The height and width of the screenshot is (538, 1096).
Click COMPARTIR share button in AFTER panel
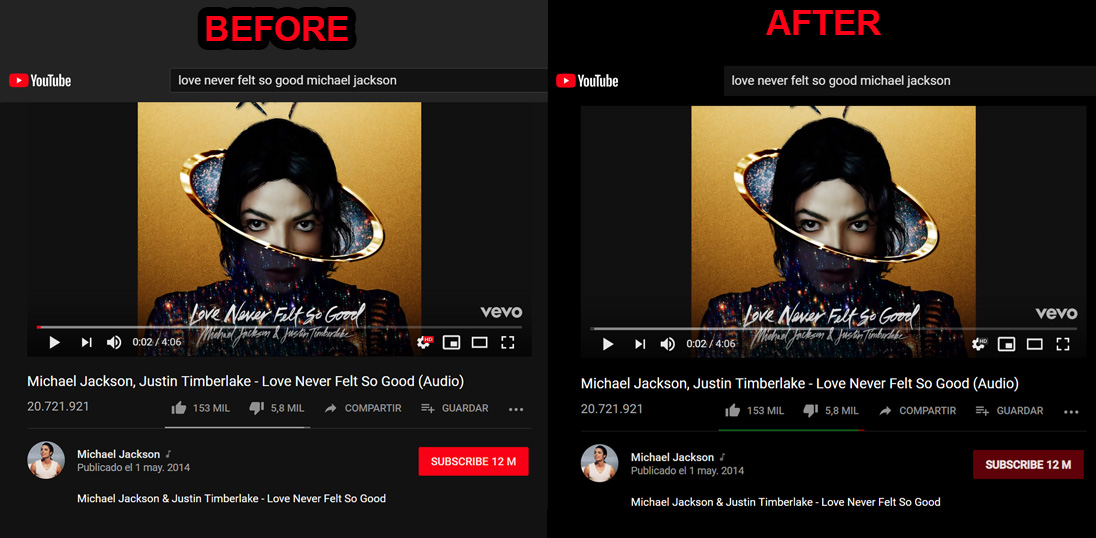pyautogui.click(x=917, y=411)
